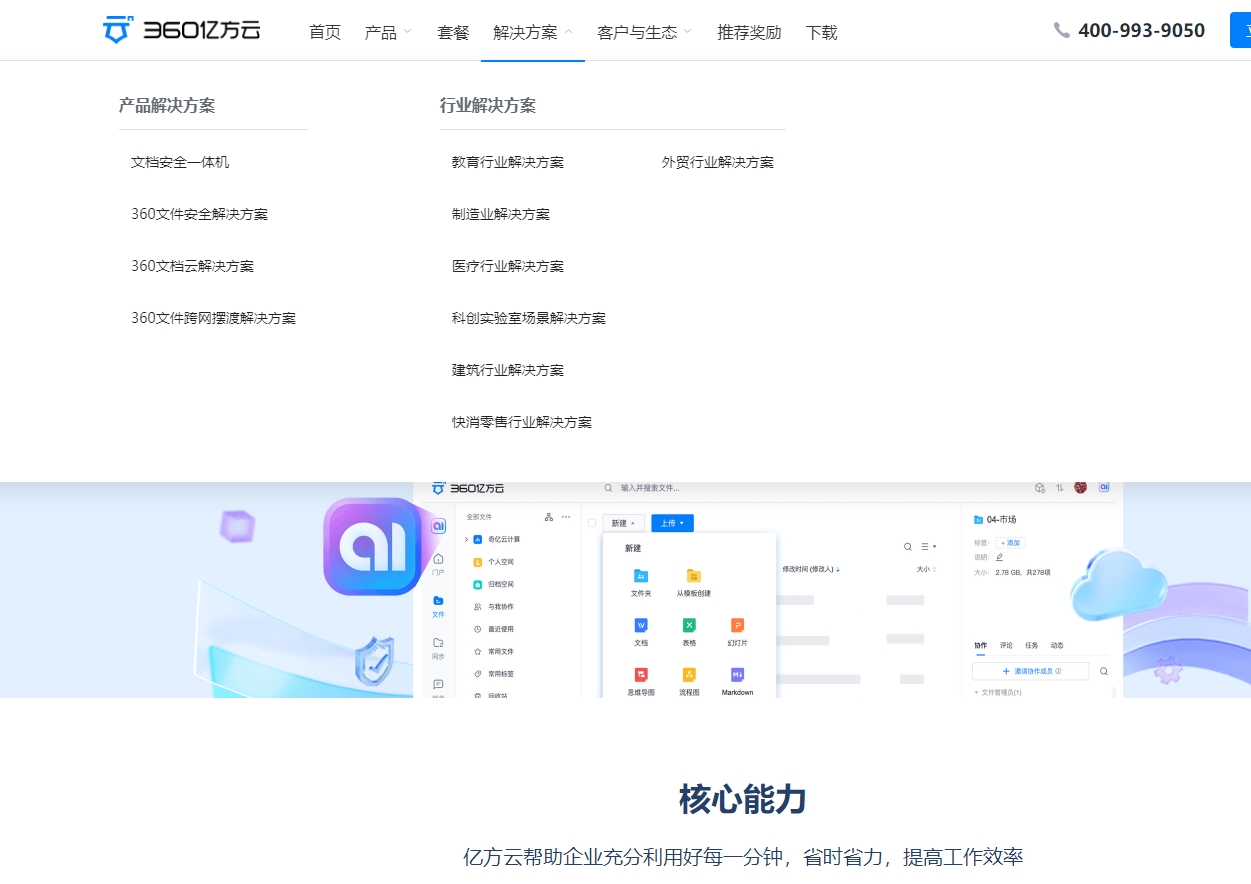The height and width of the screenshot is (884, 1251).
Task: Expand the 客户与生态 navigation dropdown
Action: [645, 32]
